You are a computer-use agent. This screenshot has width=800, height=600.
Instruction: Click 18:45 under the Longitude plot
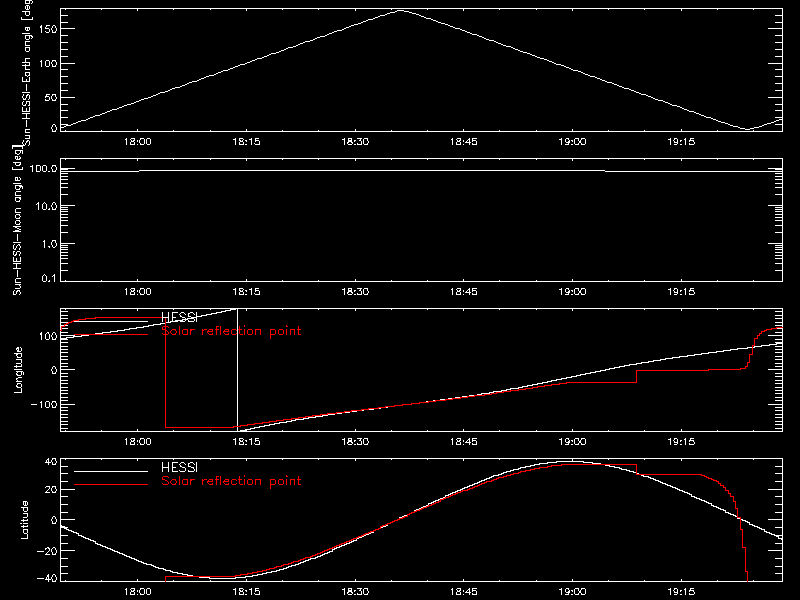click(464, 442)
